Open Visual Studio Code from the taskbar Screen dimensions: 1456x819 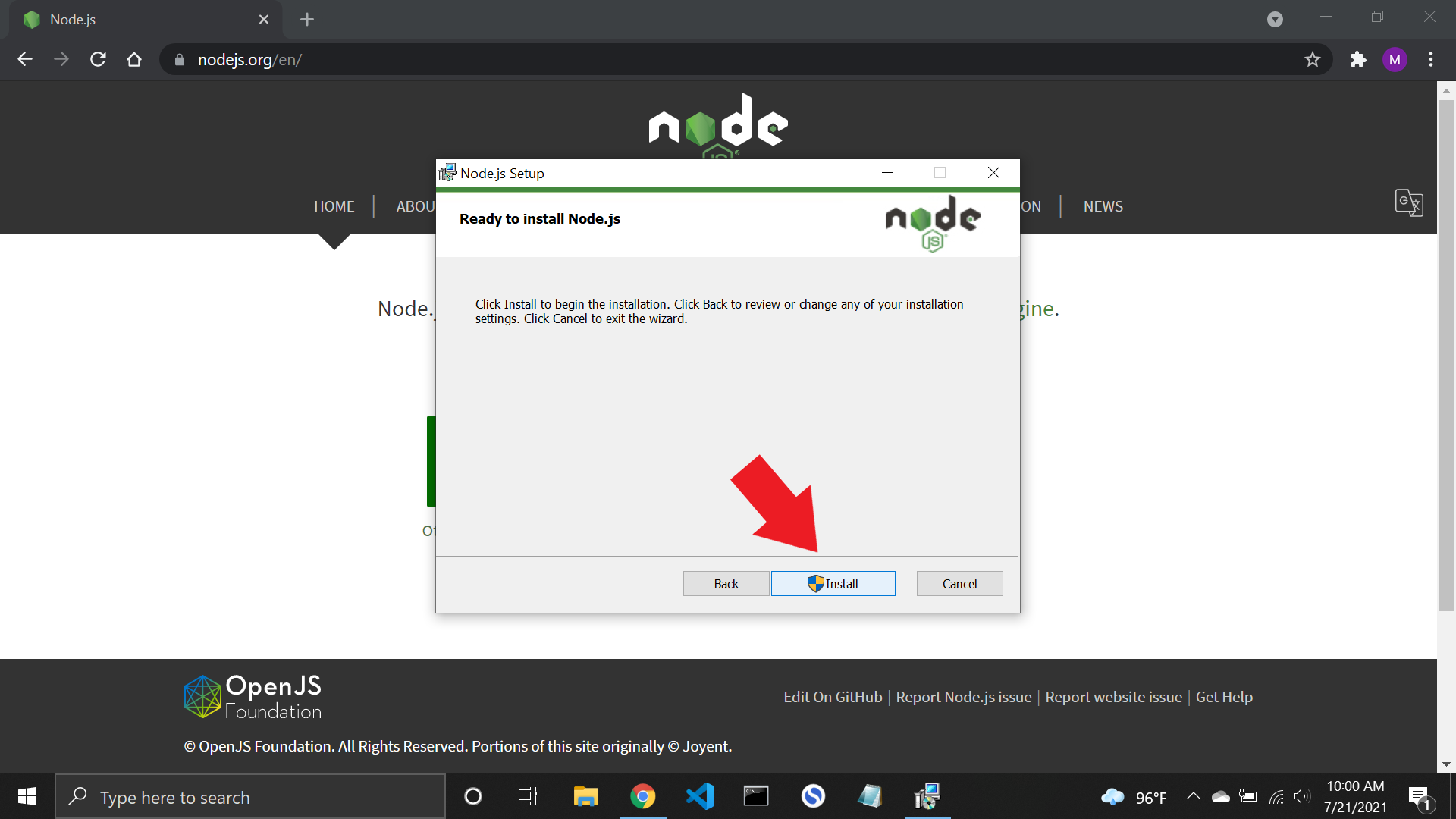coord(699,796)
